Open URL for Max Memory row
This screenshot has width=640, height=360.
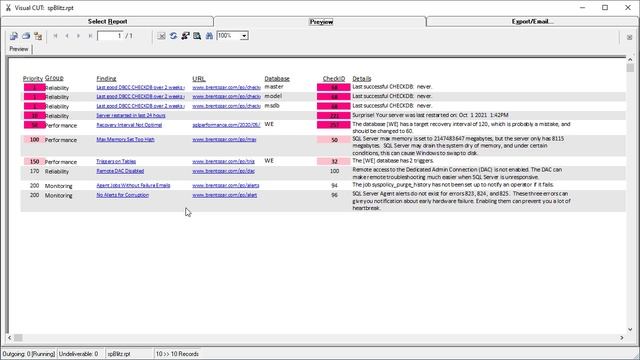[224, 139]
